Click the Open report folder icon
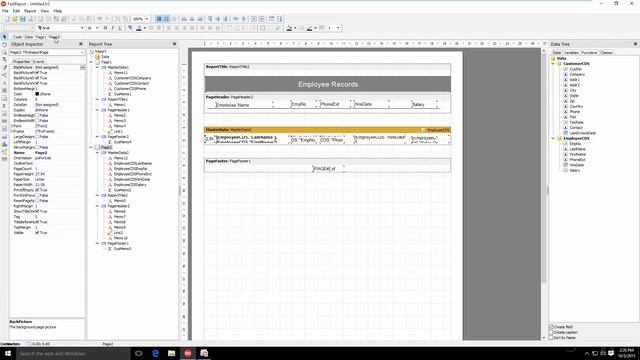Screen dimensions: 640x360 point(15,19)
